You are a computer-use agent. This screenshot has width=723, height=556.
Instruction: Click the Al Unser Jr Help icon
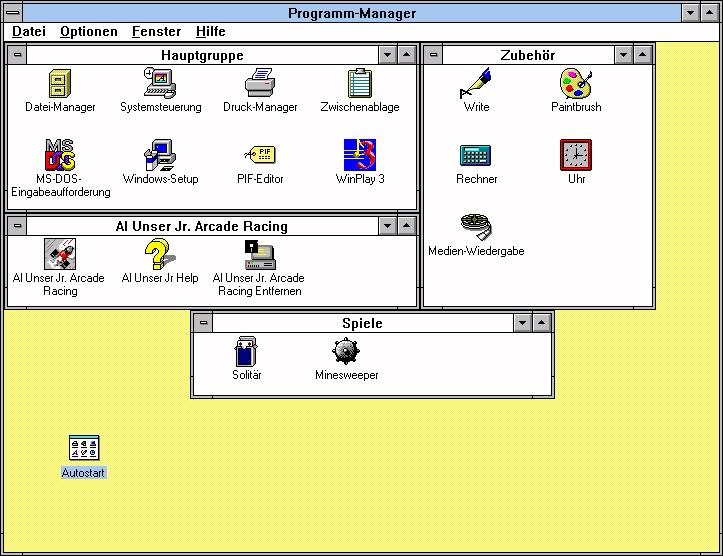[160, 255]
